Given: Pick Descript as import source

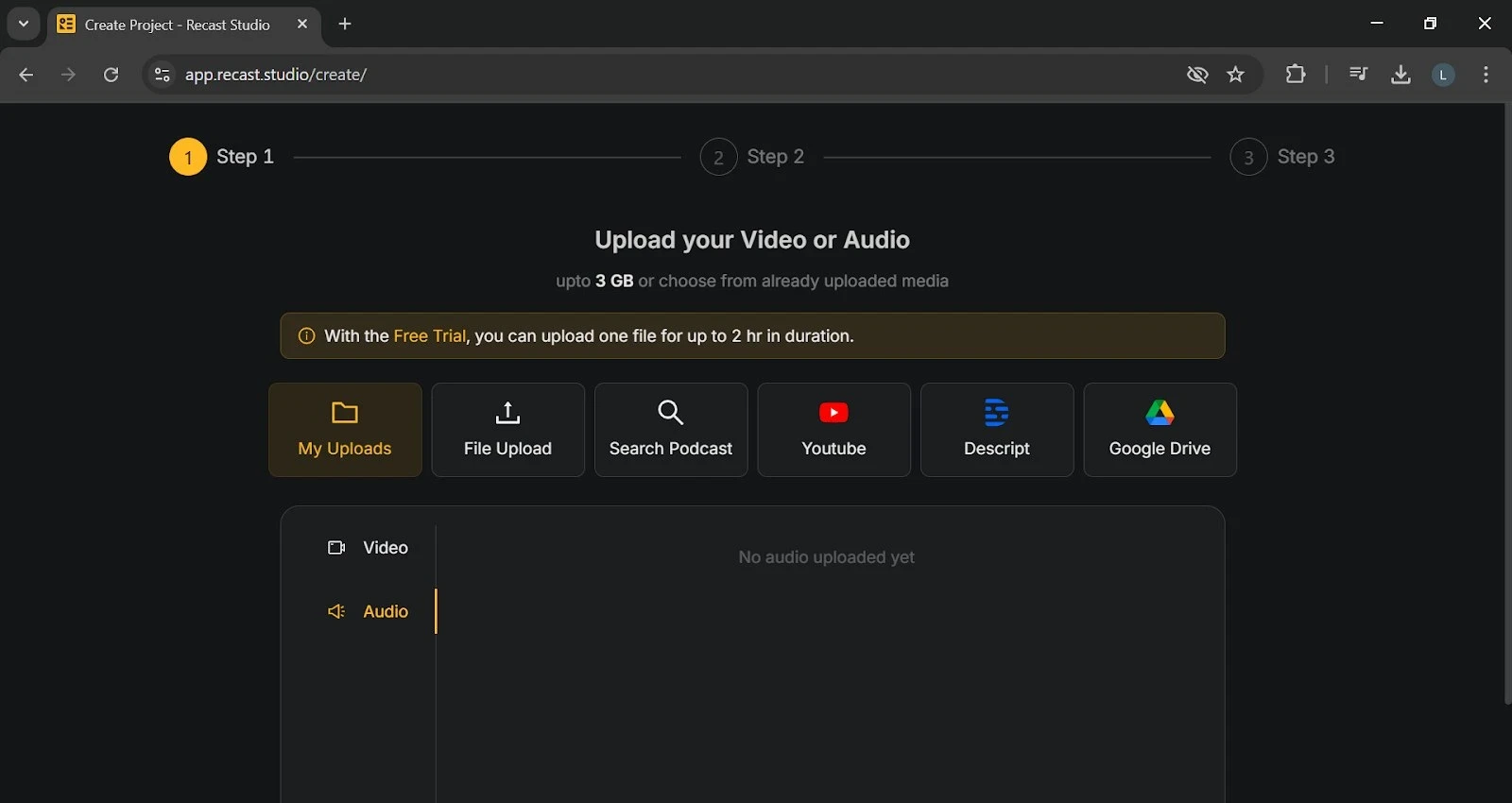Looking at the screenshot, I should [x=997, y=430].
